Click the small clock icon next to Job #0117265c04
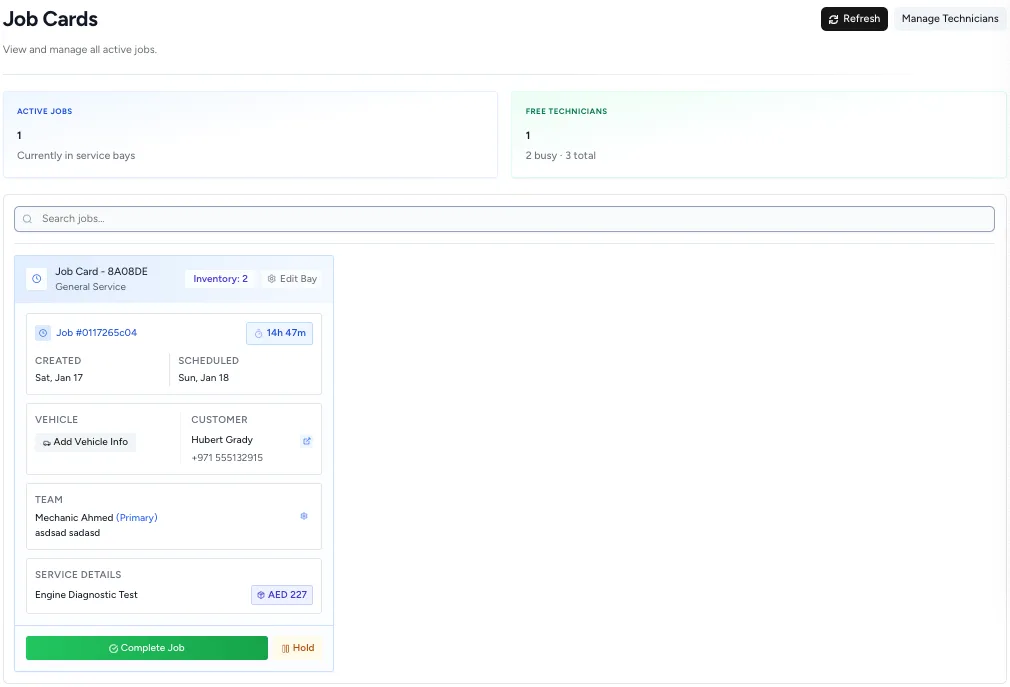 [x=43, y=333]
